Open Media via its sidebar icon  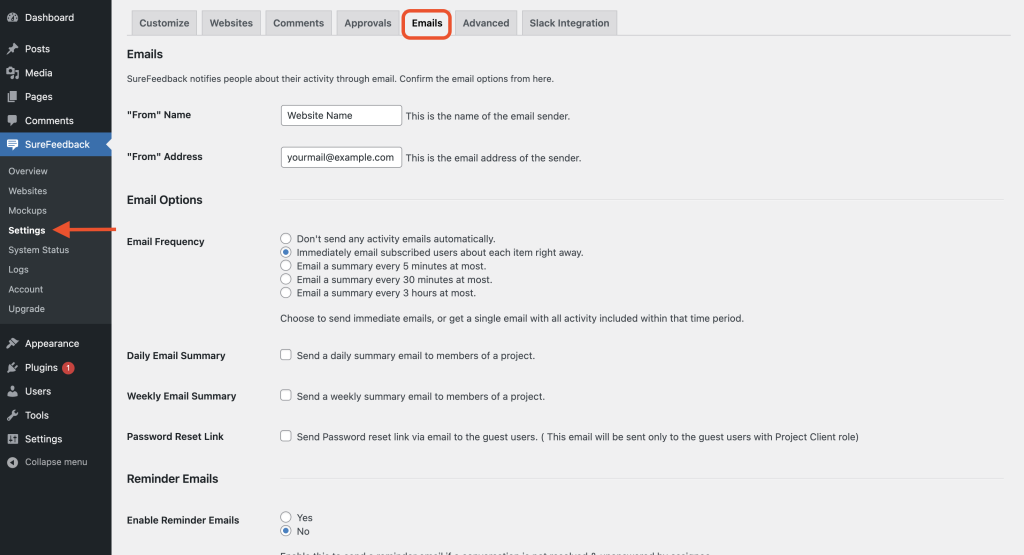[x=12, y=73]
